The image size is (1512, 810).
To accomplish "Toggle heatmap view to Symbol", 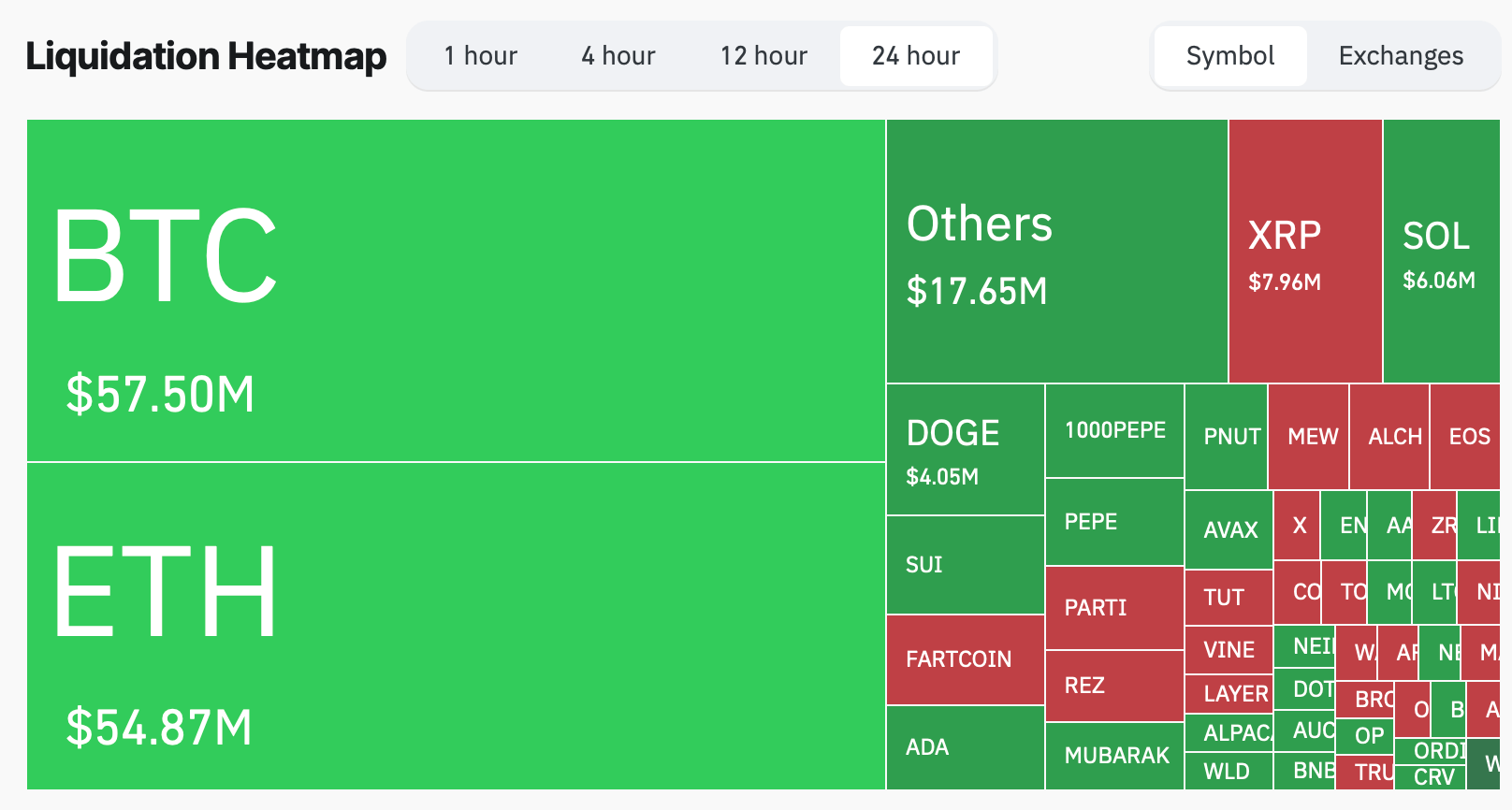I will tap(1229, 56).
